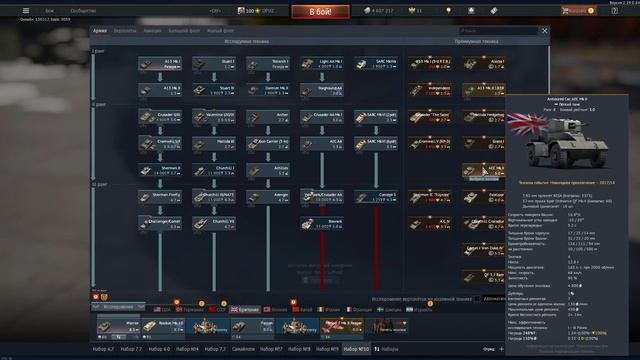Select SARC MkVI (2pdr) vehicle

tap(376, 117)
